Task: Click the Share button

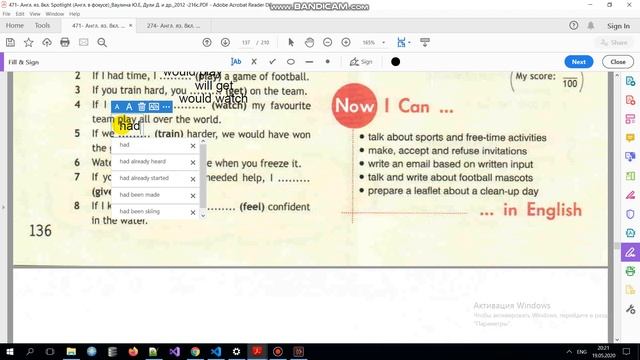Action: 614,42
